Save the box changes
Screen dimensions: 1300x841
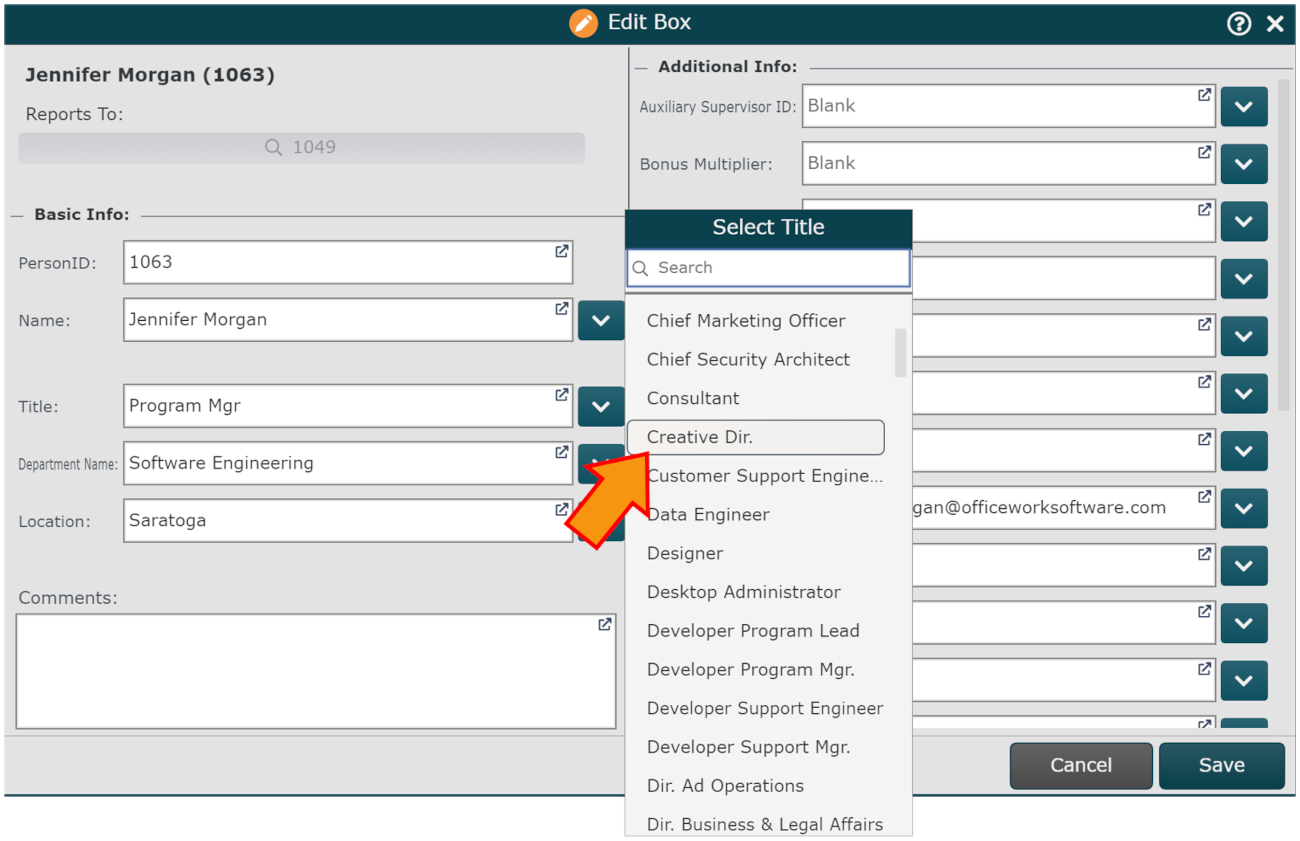[x=1221, y=765]
